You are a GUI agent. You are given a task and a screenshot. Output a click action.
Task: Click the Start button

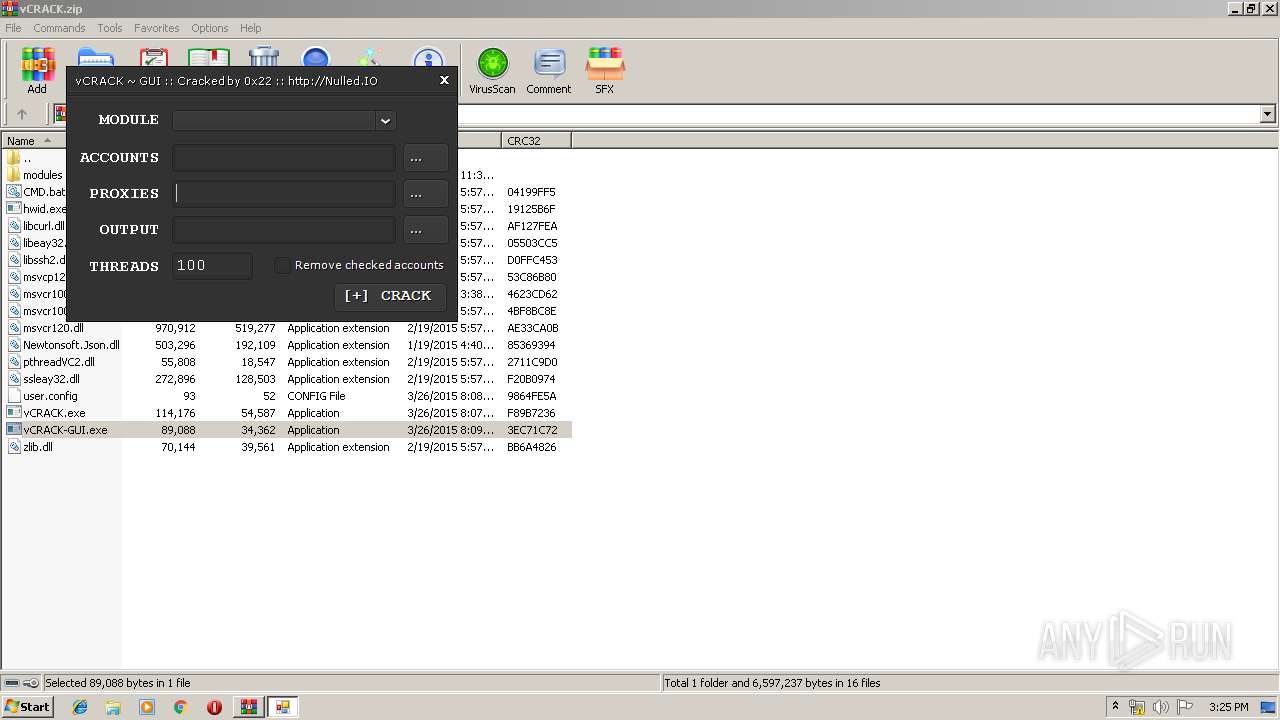(x=28, y=707)
